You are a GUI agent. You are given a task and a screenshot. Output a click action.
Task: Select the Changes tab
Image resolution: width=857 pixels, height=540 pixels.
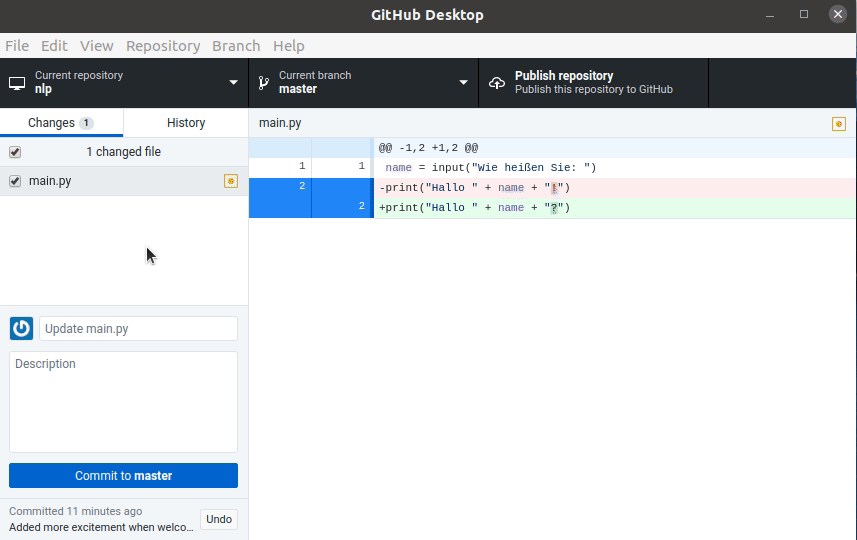(x=61, y=123)
